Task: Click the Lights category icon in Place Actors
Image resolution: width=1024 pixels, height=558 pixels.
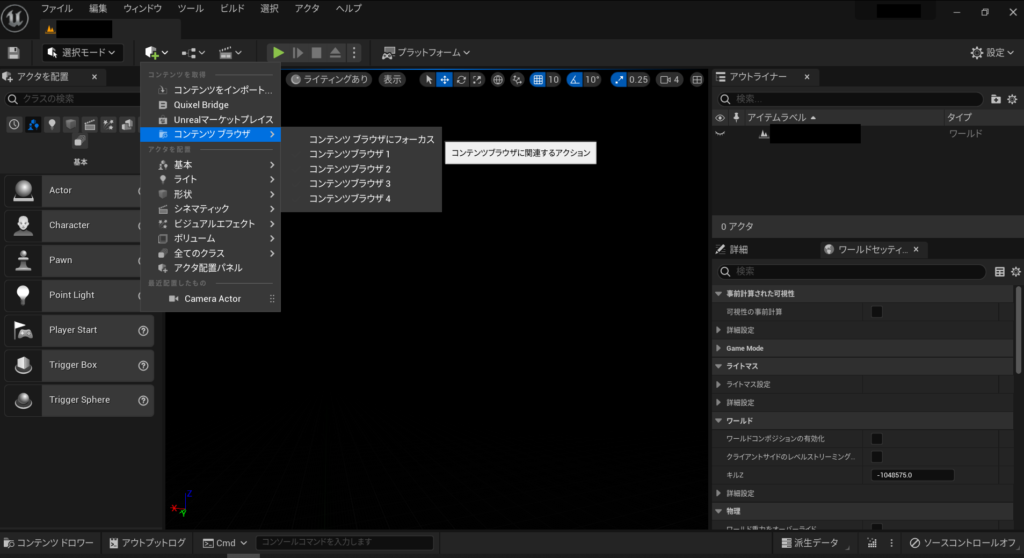Action: click(x=51, y=125)
